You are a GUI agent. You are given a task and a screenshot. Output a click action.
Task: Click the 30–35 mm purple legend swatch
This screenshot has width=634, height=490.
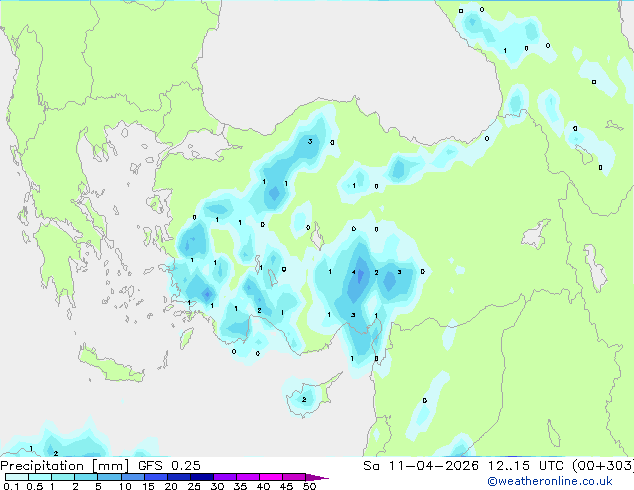click(224, 477)
